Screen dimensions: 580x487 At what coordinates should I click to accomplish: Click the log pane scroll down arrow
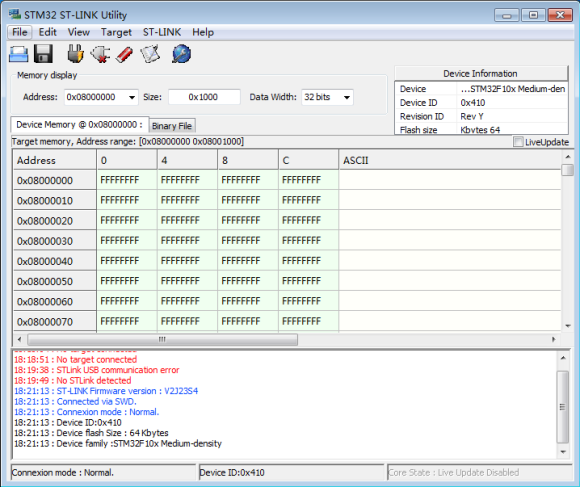[563, 452]
